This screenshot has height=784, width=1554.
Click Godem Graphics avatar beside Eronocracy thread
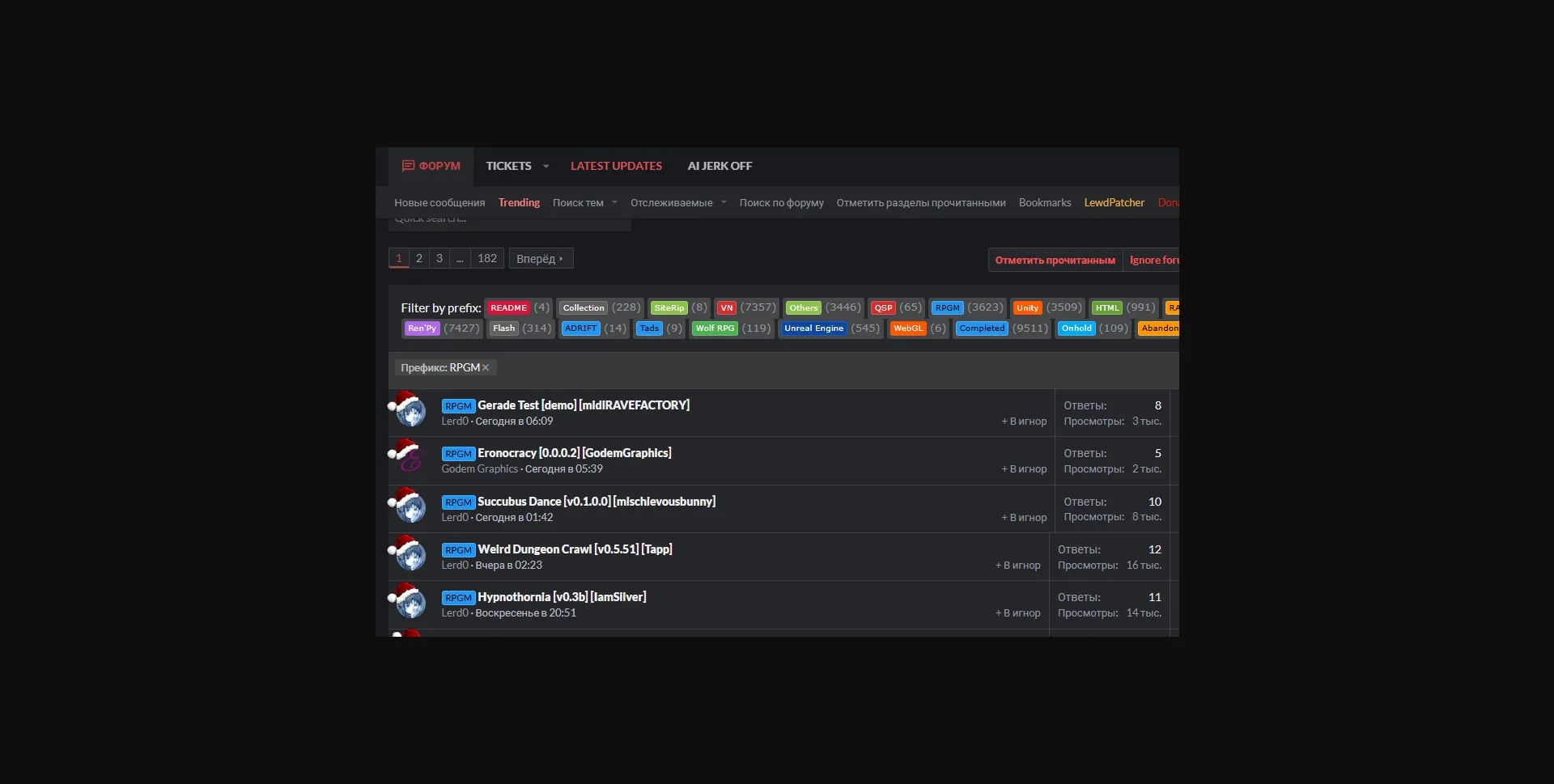(x=410, y=460)
